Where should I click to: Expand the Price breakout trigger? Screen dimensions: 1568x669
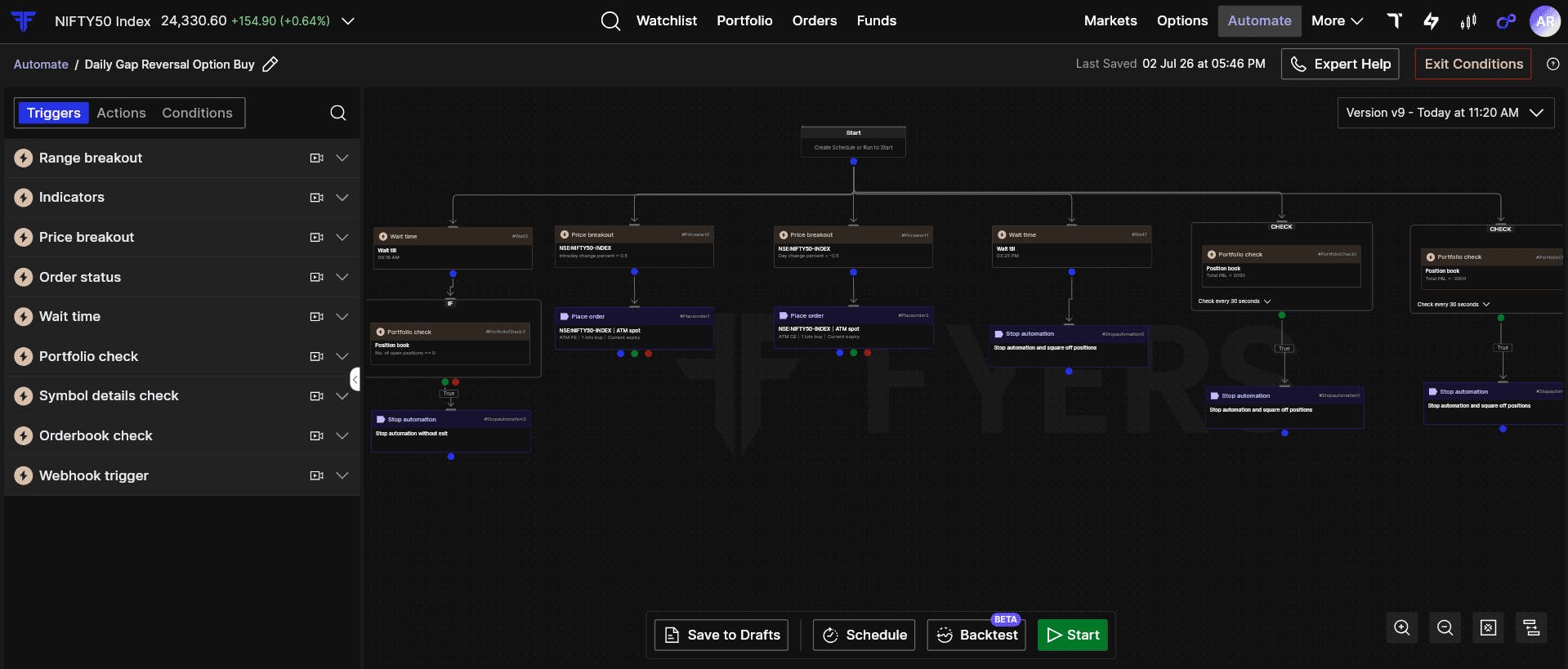click(x=342, y=238)
